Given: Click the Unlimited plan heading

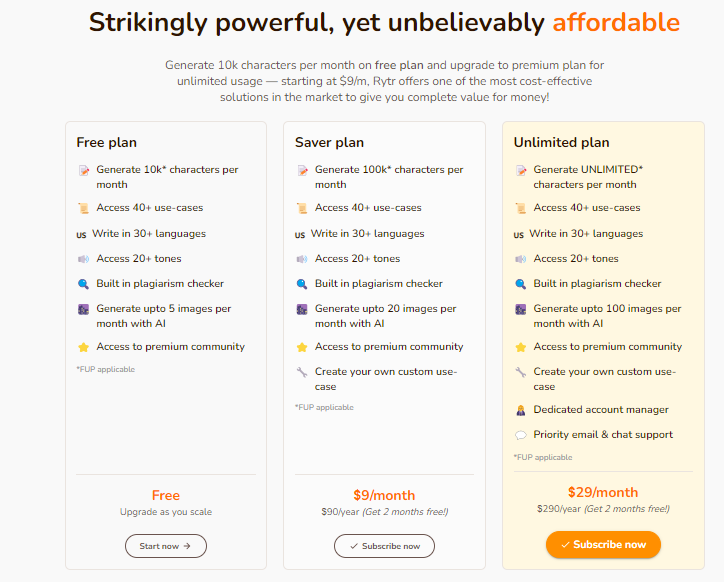Looking at the screenshot, I should pyautogui.click(x=561, y=142).
